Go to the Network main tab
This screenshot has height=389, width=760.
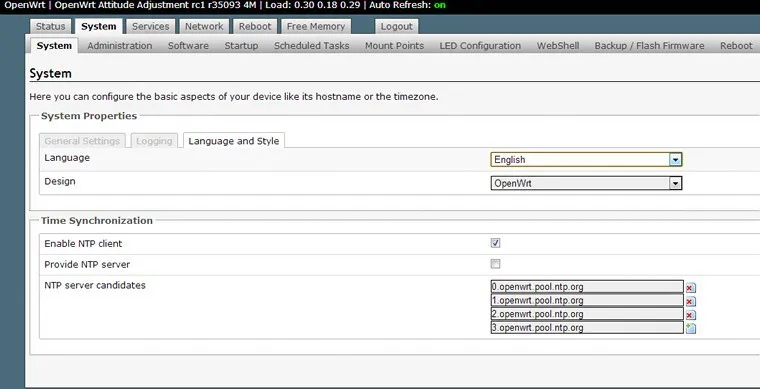(x=204, y=27)
